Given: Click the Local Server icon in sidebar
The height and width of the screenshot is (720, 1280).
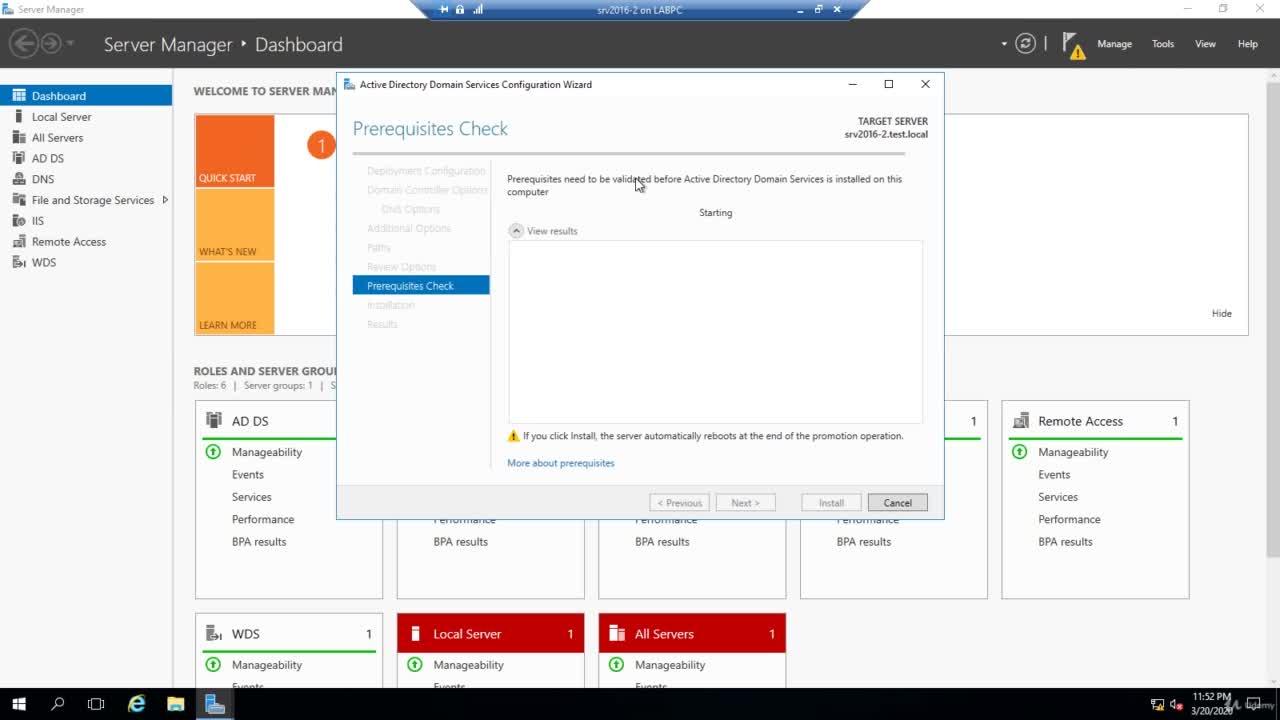Looking at the screenshot, I should tap(19, 117).
